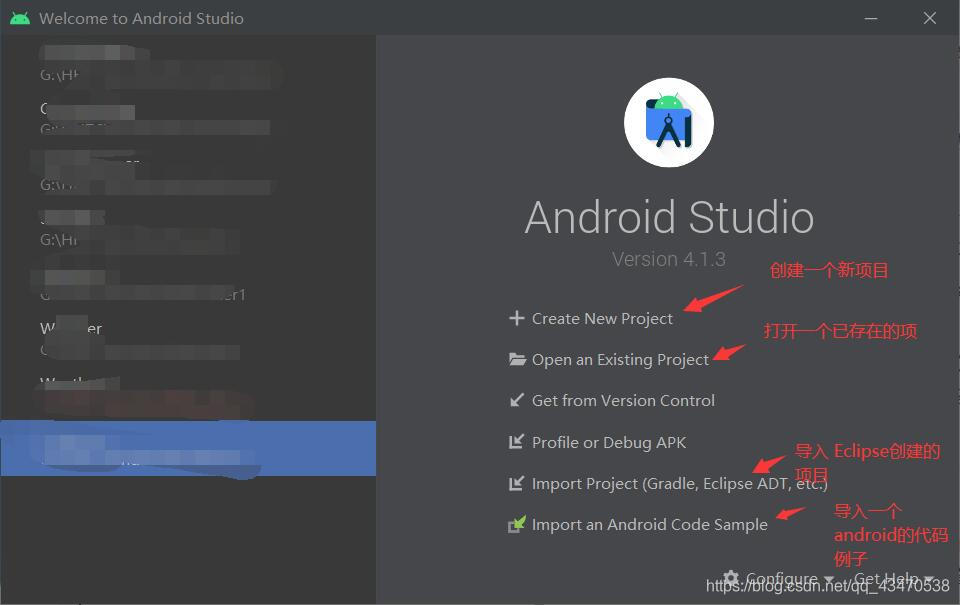
Task: Open the recent project with path ending 'r1'
Action: click(188, 286)
